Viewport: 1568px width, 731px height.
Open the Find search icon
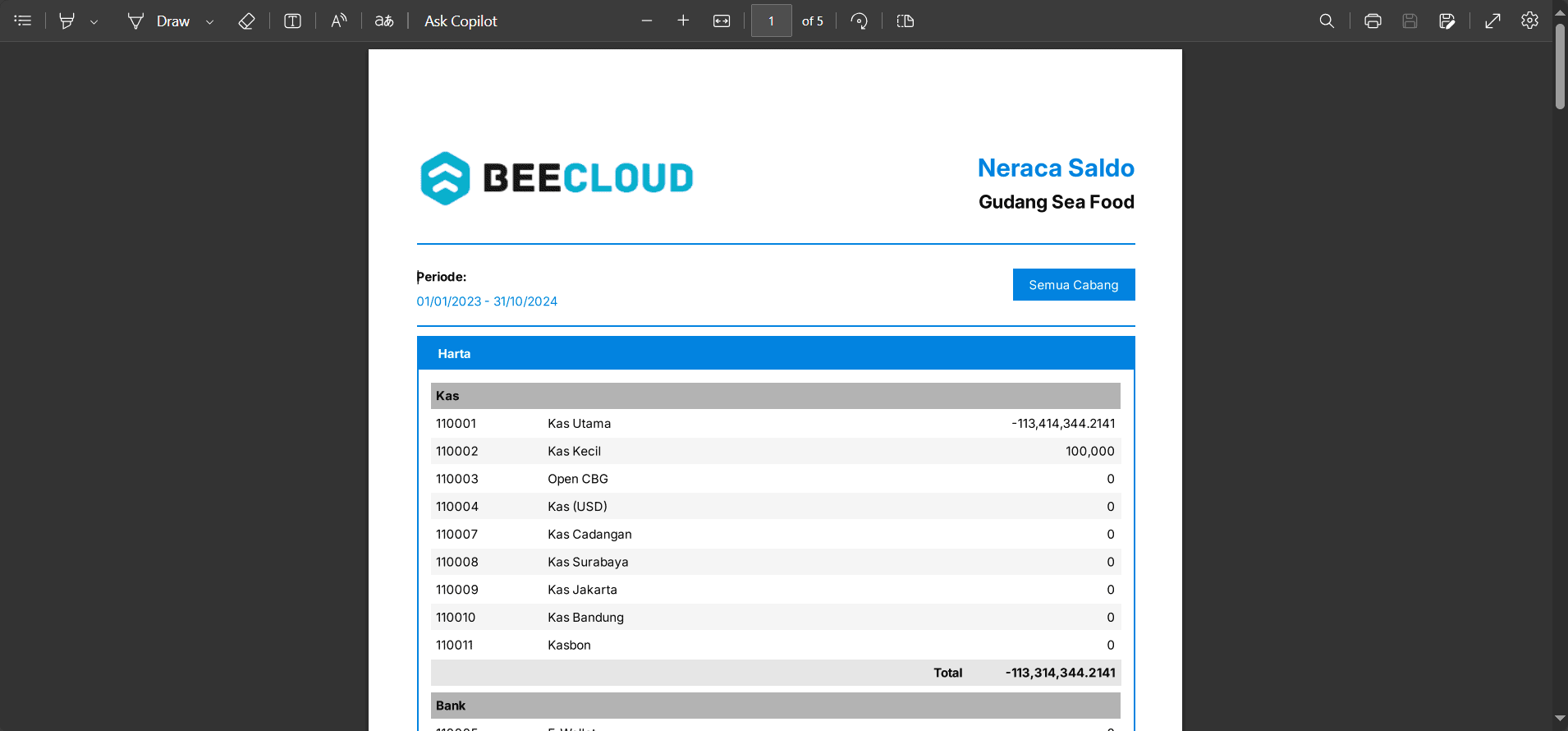pos(1327,21)
